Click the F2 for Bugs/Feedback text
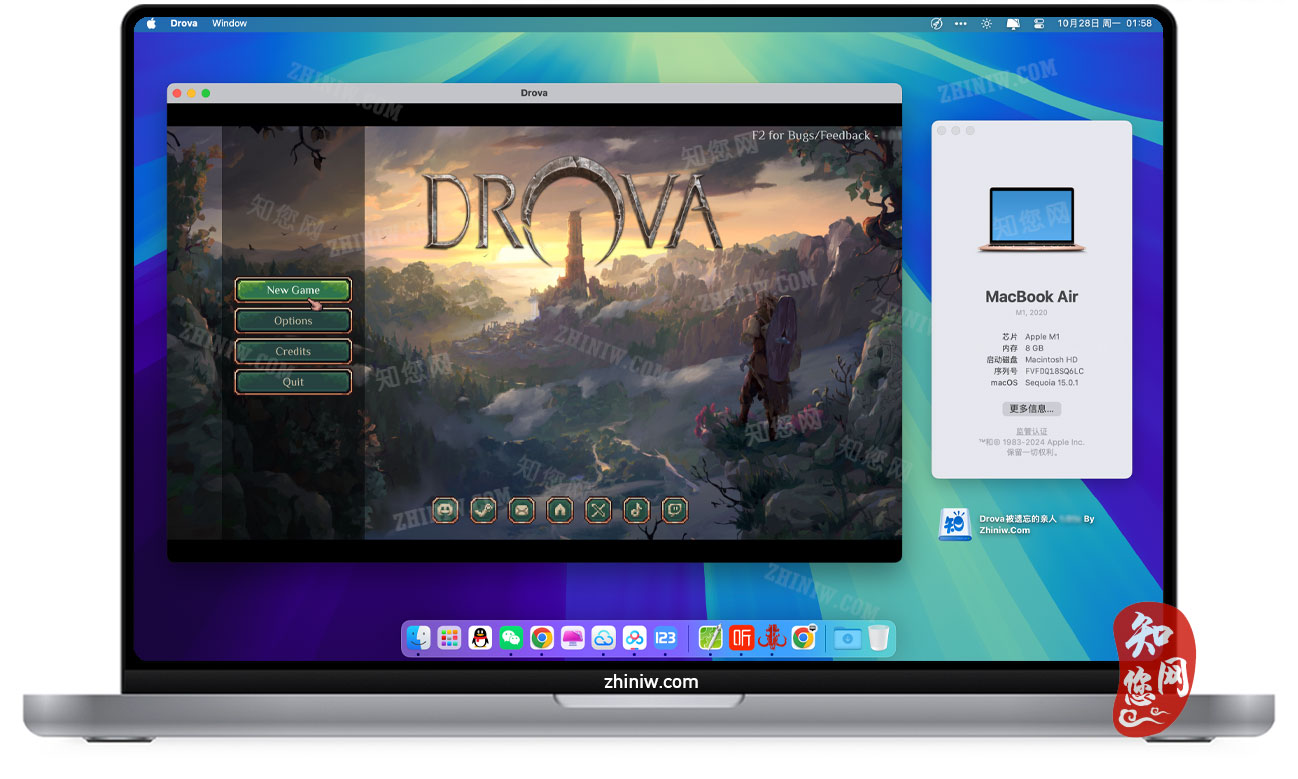This screenshot has height=779, width=1298. (x=811, y=135)
